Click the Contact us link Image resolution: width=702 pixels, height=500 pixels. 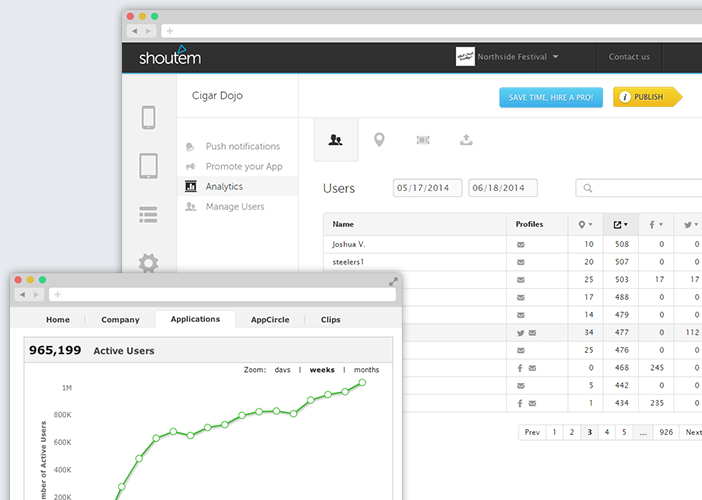coord(629,57)
